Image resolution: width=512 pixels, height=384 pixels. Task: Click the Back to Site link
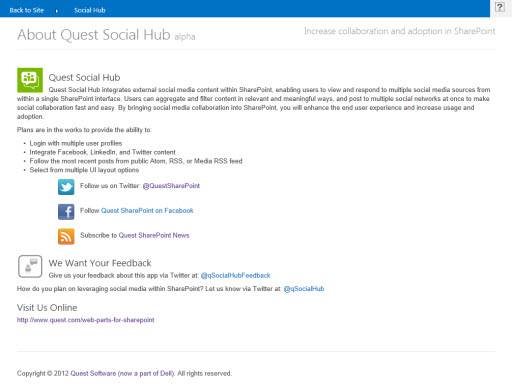[27, 10]
